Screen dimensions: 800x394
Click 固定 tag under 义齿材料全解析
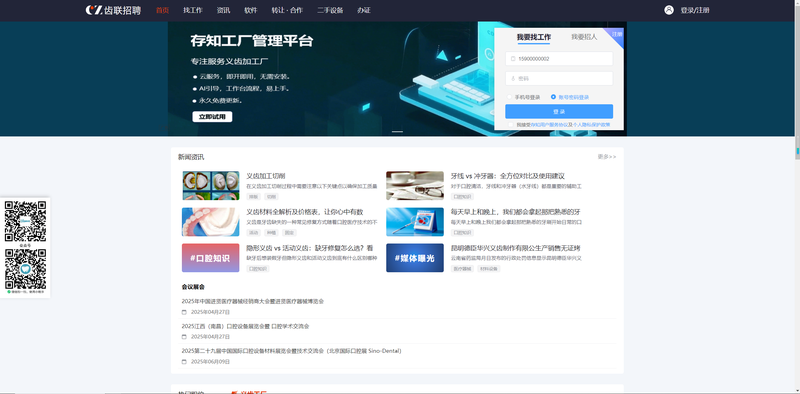289,233
